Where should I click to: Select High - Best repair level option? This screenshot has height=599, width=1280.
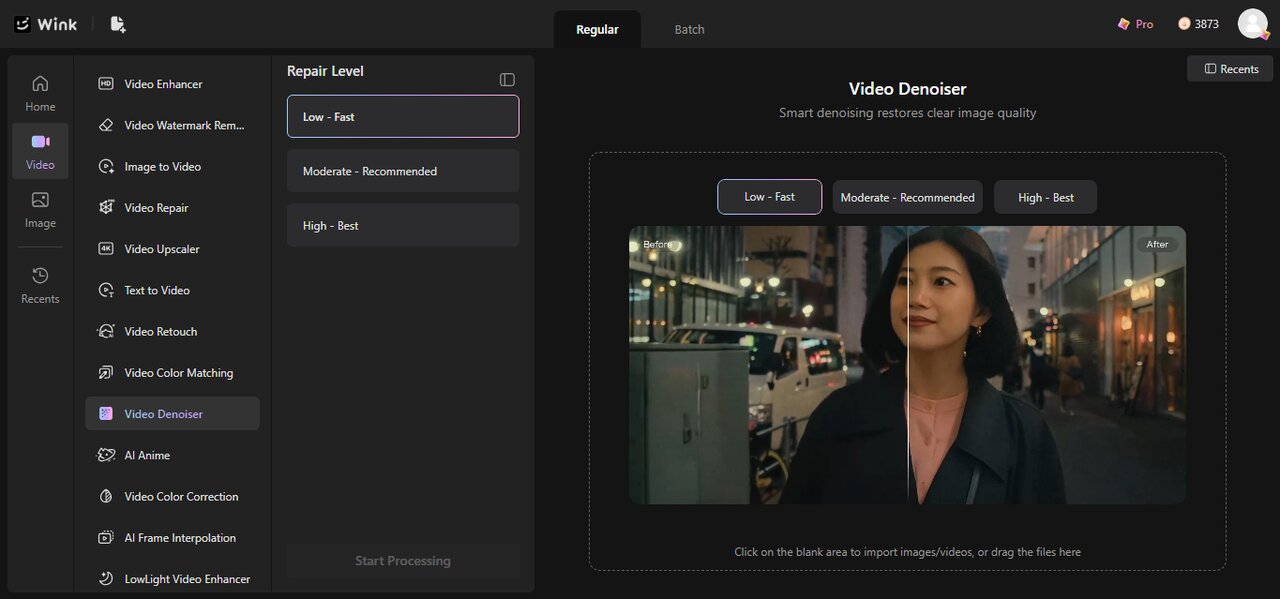(x=403, y=225)
